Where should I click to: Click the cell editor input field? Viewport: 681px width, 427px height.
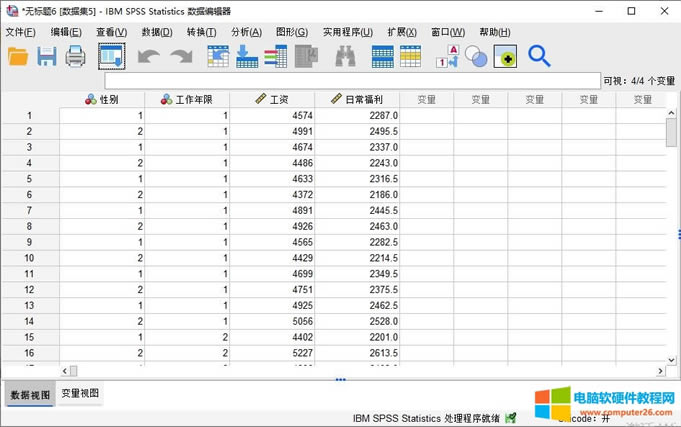click(351, 80)
